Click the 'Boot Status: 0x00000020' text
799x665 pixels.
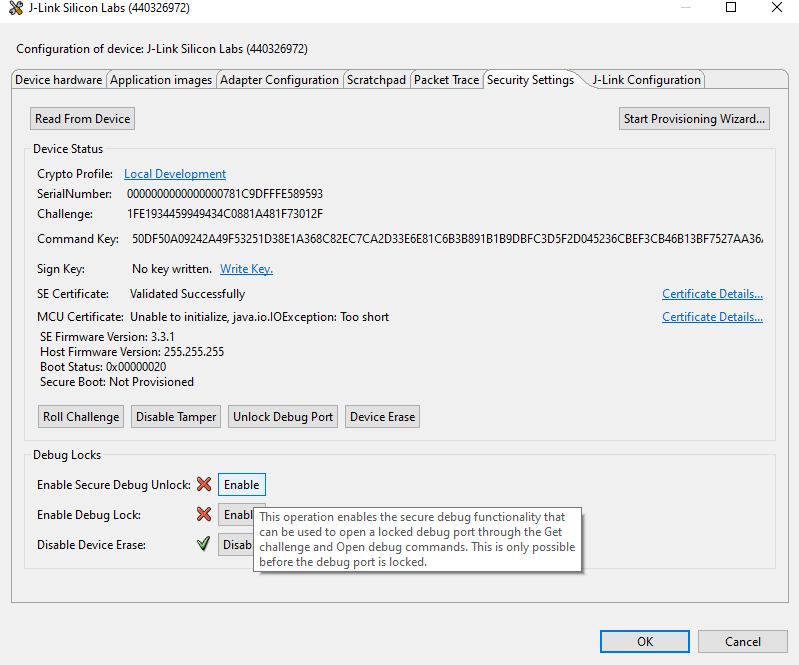pos(103,367)
